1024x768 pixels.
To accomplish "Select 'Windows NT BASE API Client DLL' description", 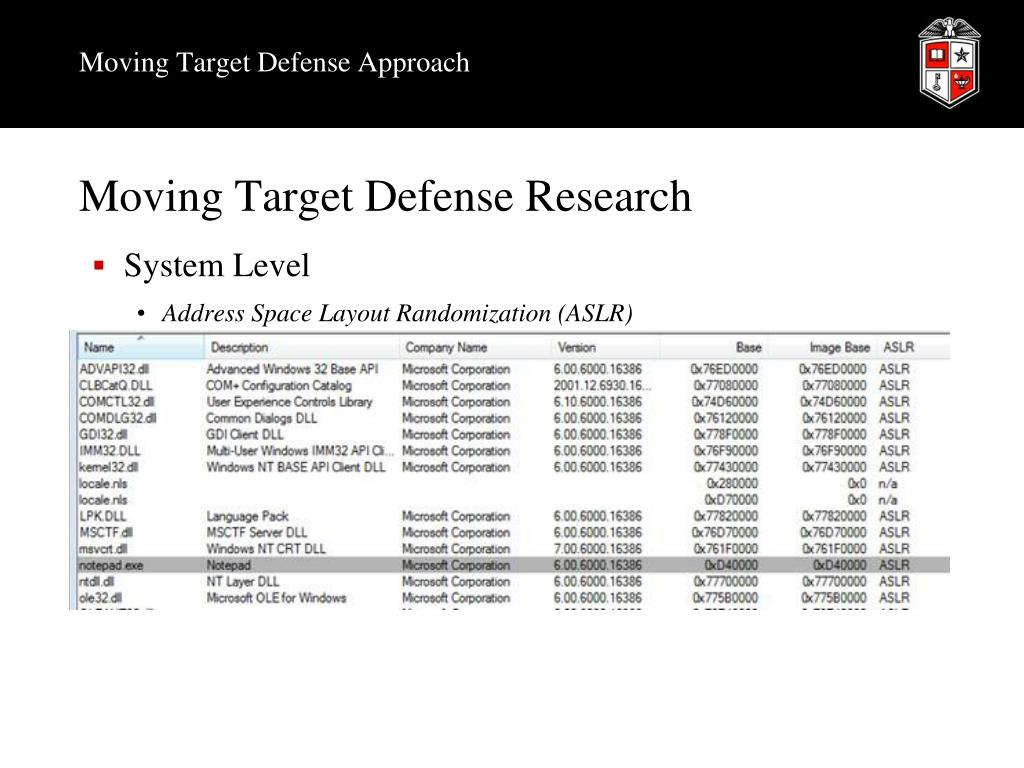I will [x=296, y=467].
